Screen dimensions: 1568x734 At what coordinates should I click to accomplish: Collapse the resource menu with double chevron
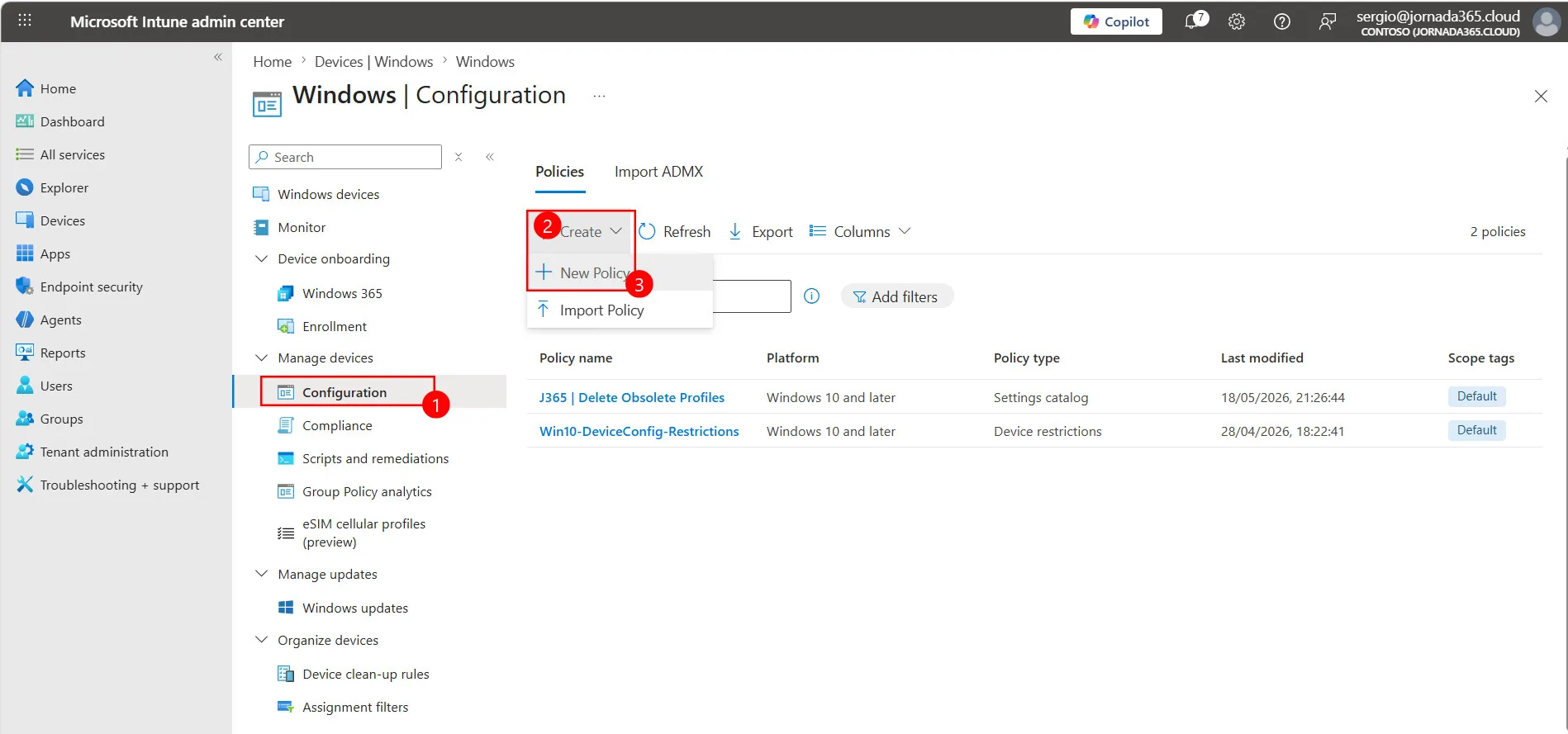[x=490, y=157]
